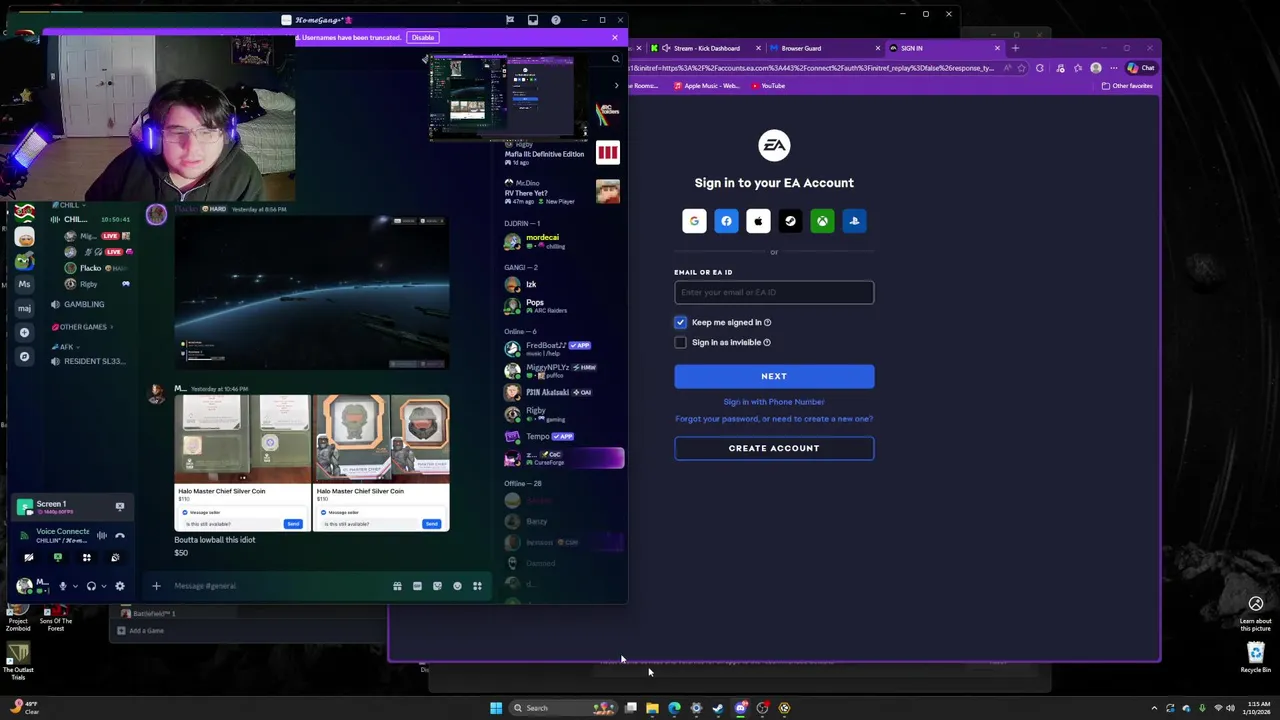Open Discord user settings gear

pyautogui.click(x=120, y=586)
